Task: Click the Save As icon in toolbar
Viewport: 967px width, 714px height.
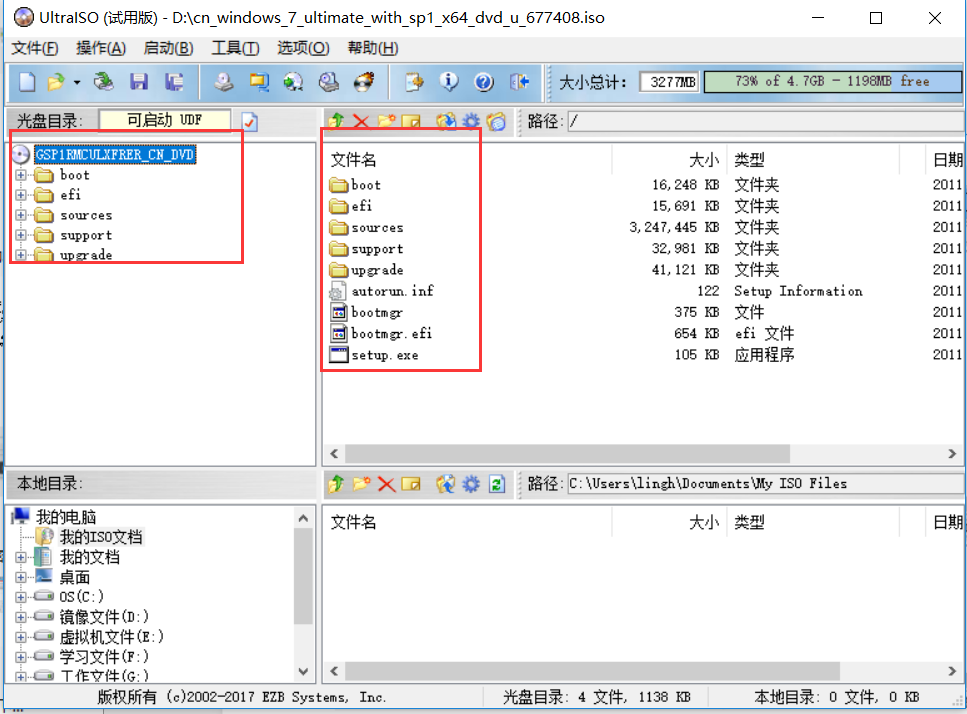Action: point(174,82)
